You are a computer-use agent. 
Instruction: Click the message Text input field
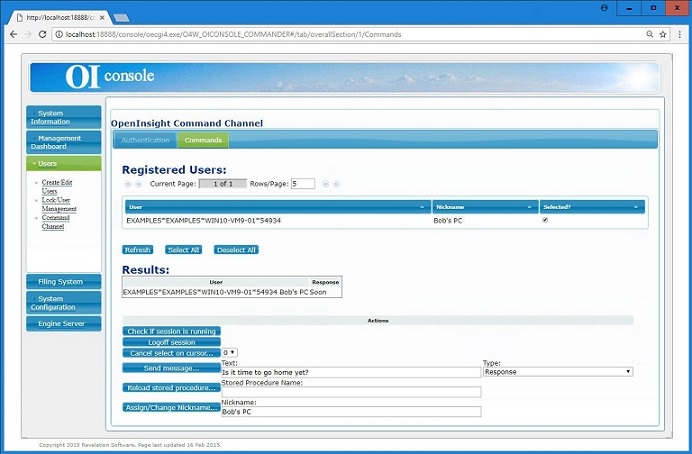pyautogui.click(x=351, y=372)
